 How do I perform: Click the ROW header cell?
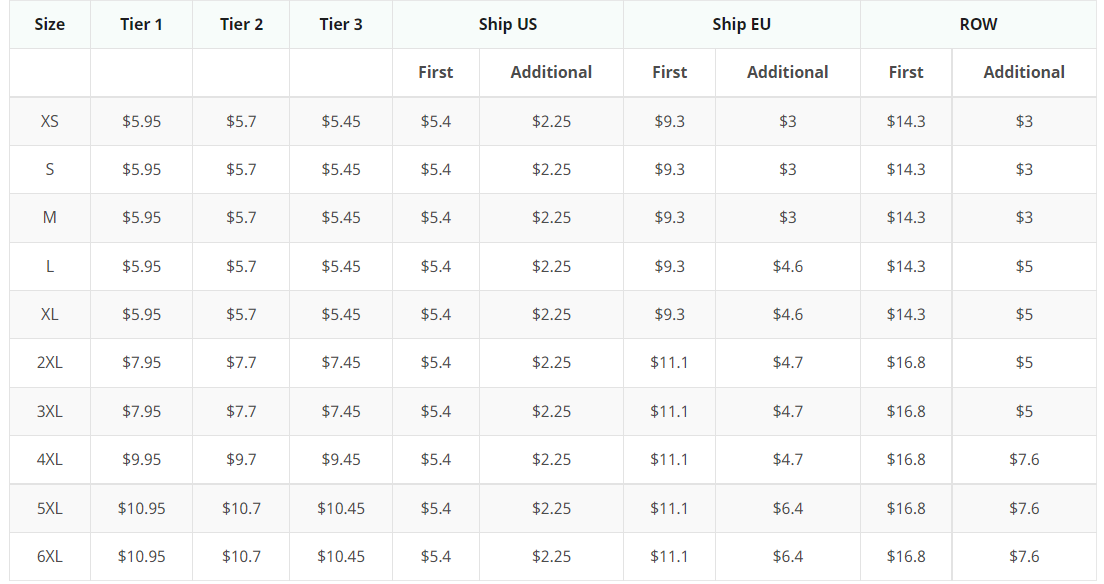coord(977,24)
